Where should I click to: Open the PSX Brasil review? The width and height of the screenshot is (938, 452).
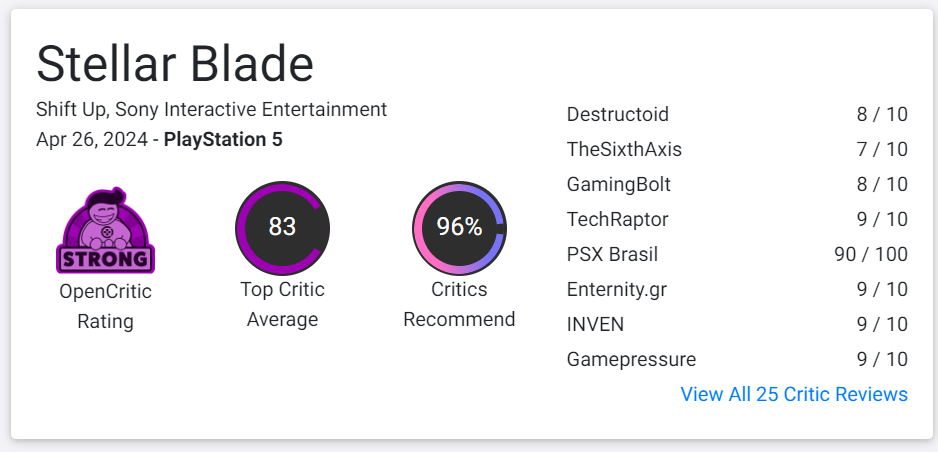[612, 254]
